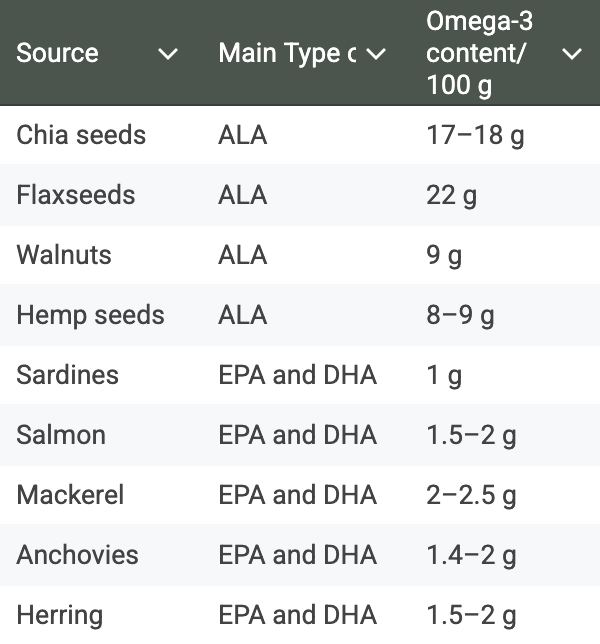
Task: Select the Salmon source cell
Action: tap(61, 435)
